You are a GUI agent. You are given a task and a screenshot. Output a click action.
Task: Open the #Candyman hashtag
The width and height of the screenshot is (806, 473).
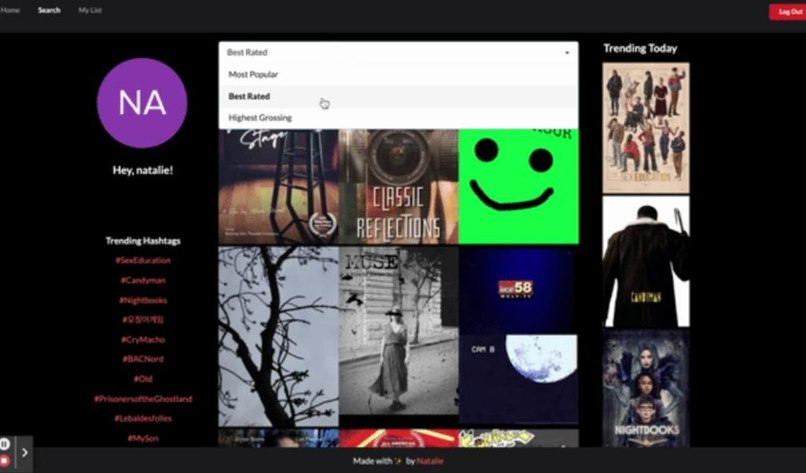point(143,280)
